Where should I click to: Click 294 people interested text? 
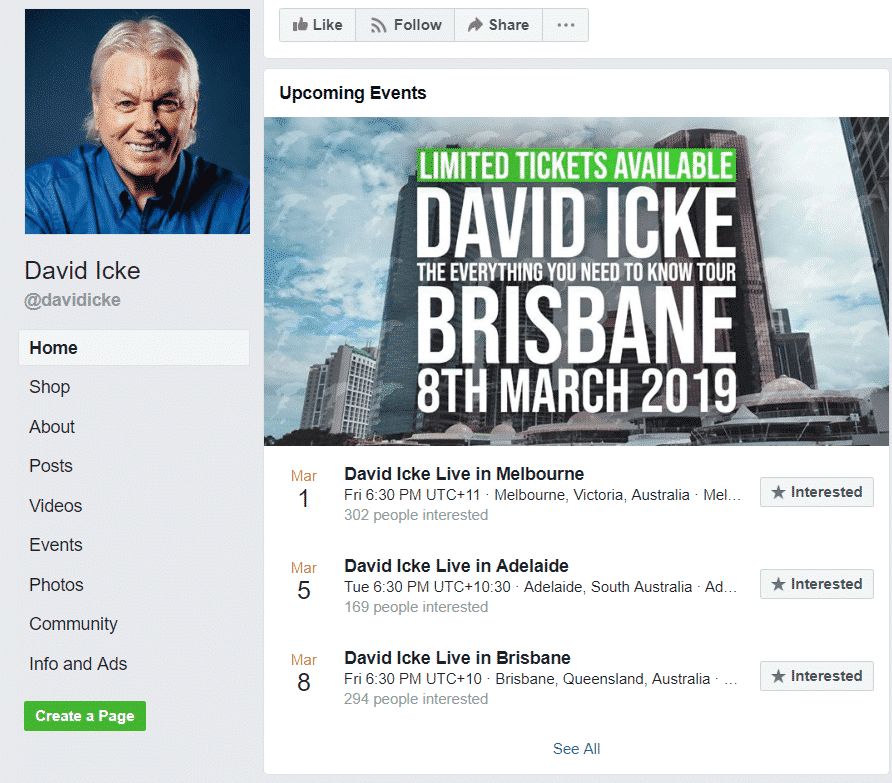[x=416, y=699]
